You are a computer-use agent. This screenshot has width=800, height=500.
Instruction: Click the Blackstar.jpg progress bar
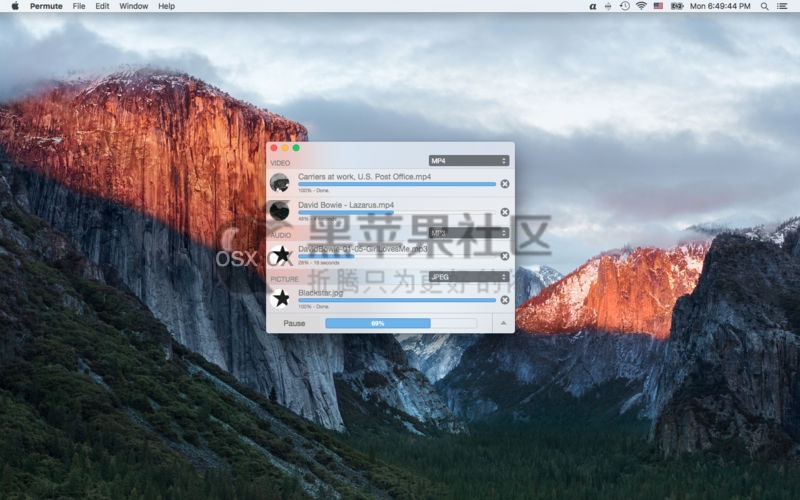[x=397, y=301]
